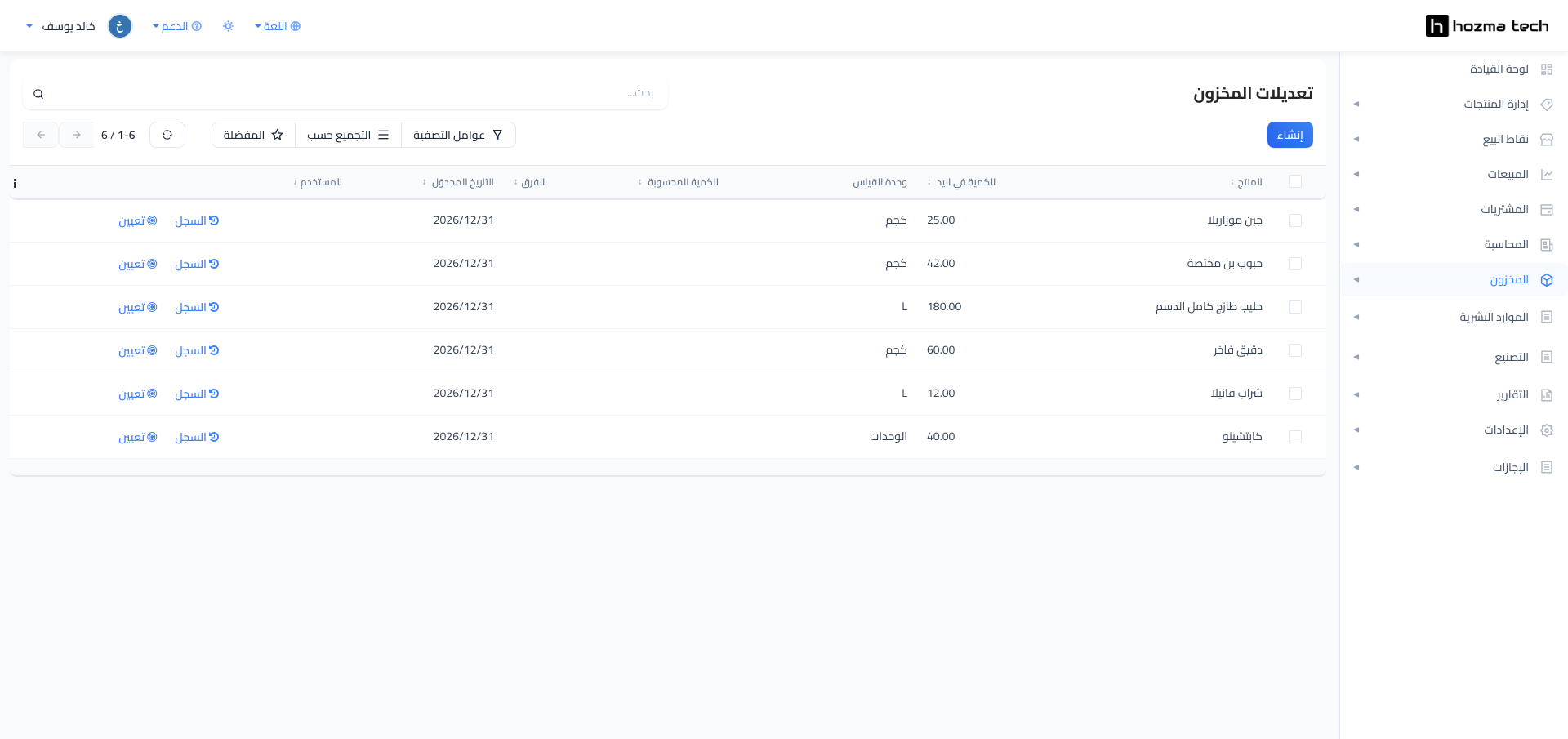Open التجميع حسب group-by dropdown
This screenshot has width=1568, height=739.
click(x=348, y=135)
